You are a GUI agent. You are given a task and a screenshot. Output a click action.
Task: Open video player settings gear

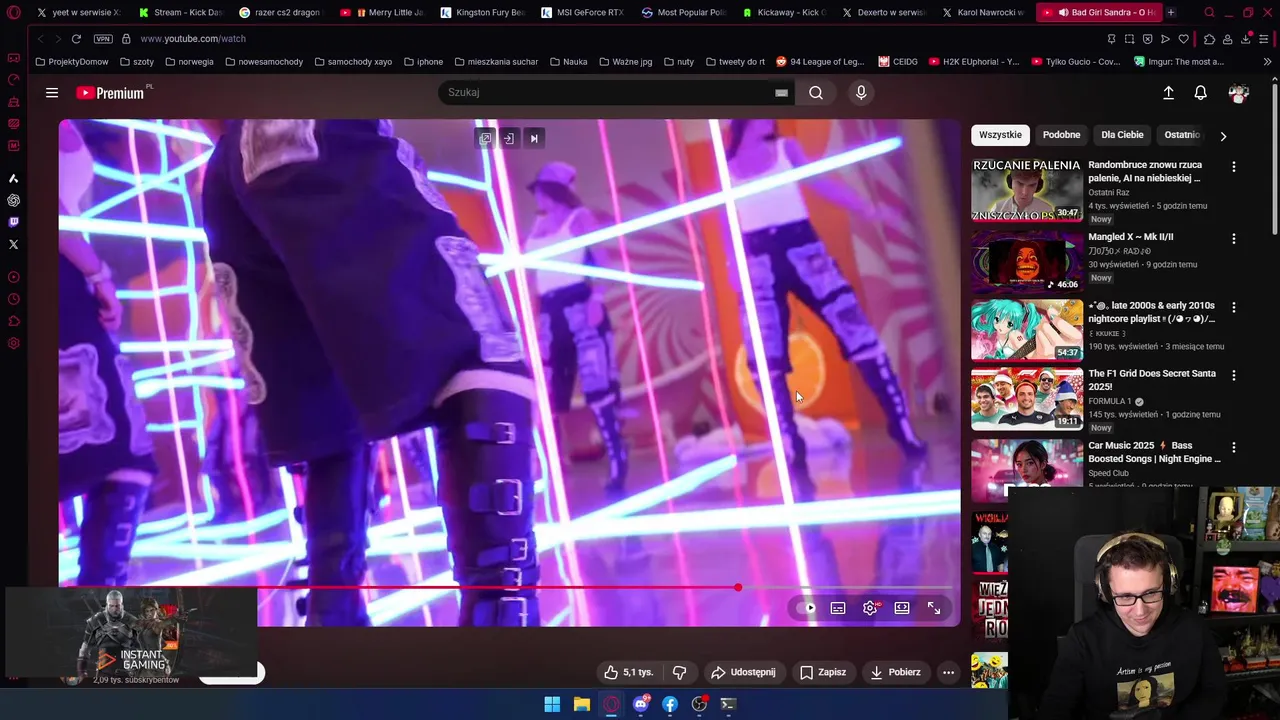point(870,608)
